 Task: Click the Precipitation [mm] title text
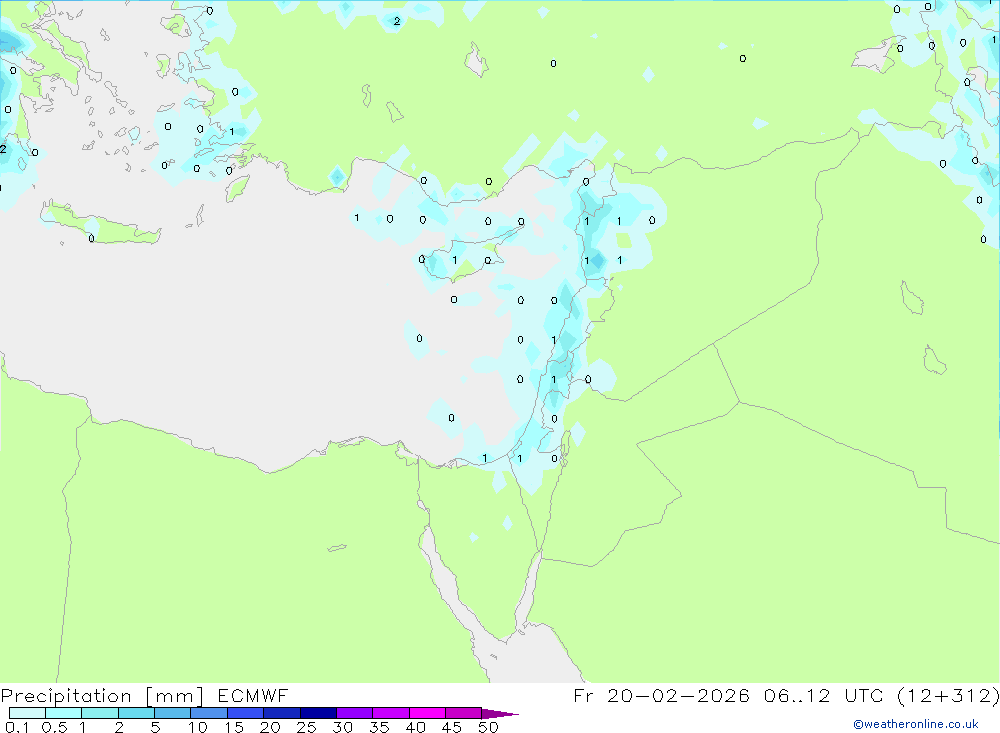(x=103, y=696)
